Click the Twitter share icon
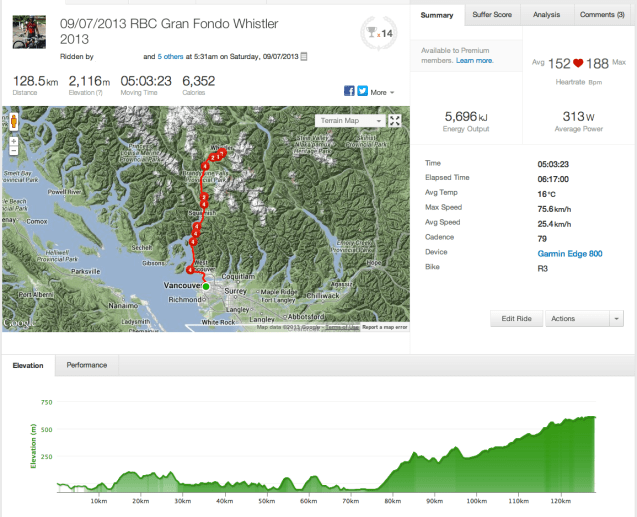Screen dimensions: 637x517 point(362,91)
